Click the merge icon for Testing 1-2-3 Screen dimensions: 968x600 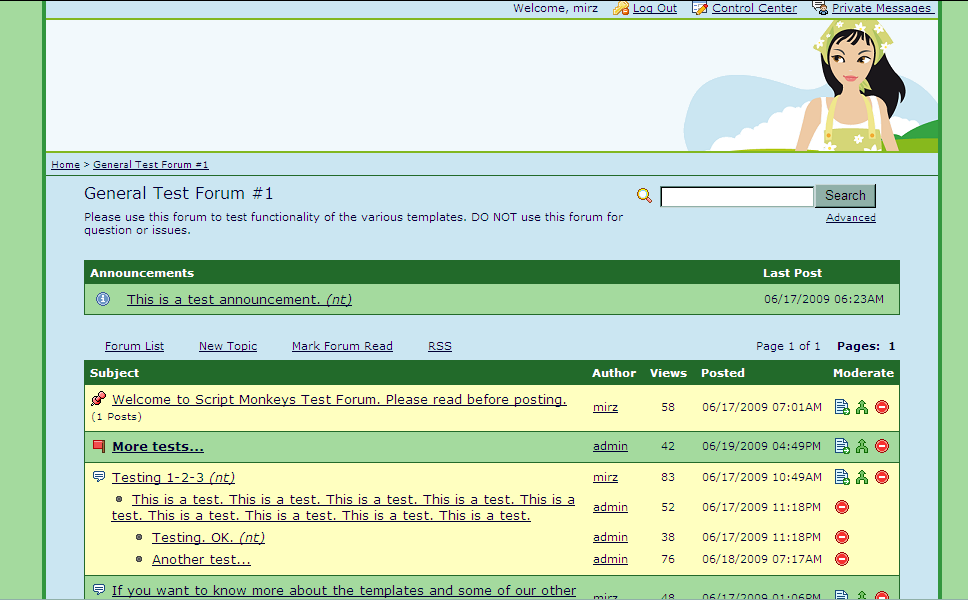[862, 477]
